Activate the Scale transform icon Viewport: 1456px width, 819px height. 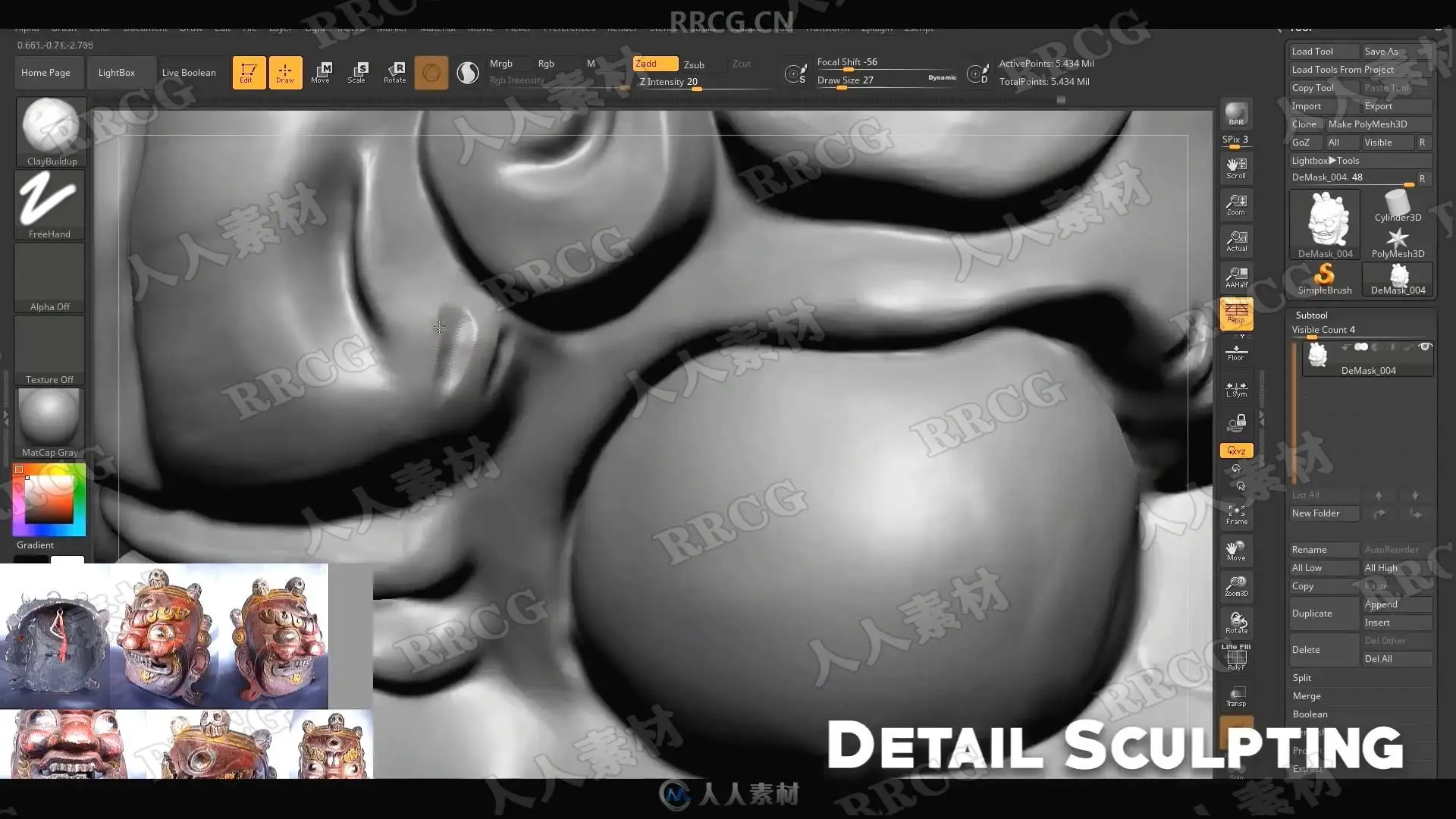click(356, 73)
